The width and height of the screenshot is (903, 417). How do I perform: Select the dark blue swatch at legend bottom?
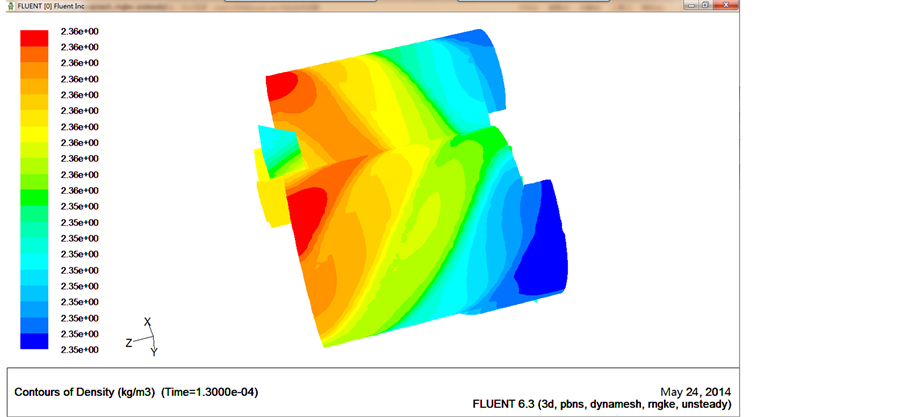tap(34, 342)
